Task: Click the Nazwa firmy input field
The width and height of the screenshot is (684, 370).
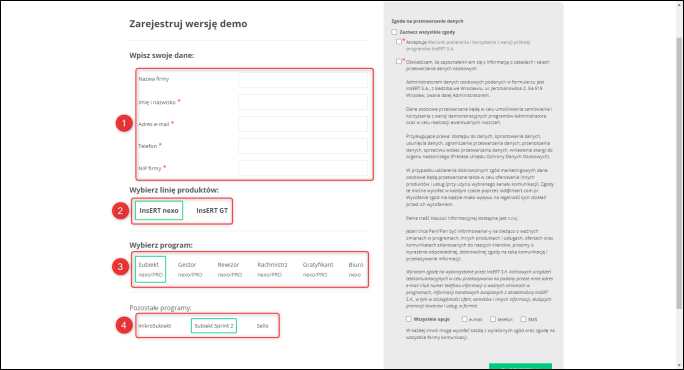Action: click(x=303, y=79)
